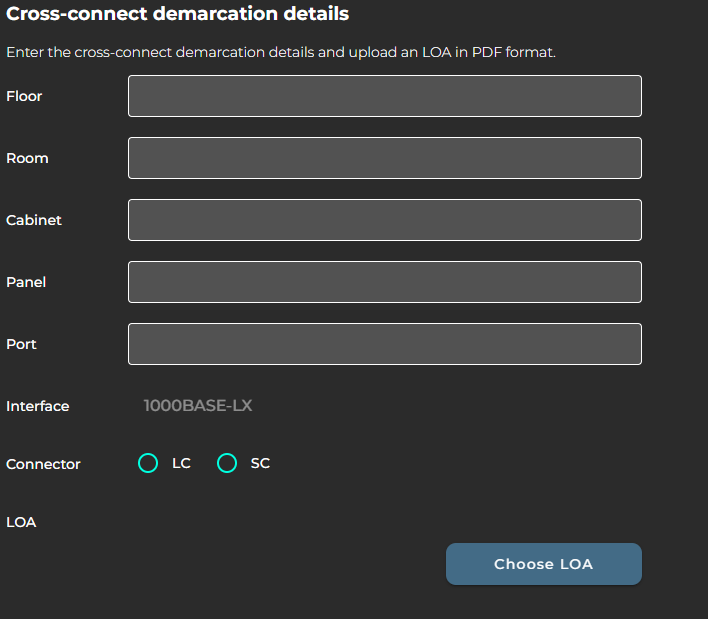Click the Floor field label

pyautogui.click(x=24, y=96)
